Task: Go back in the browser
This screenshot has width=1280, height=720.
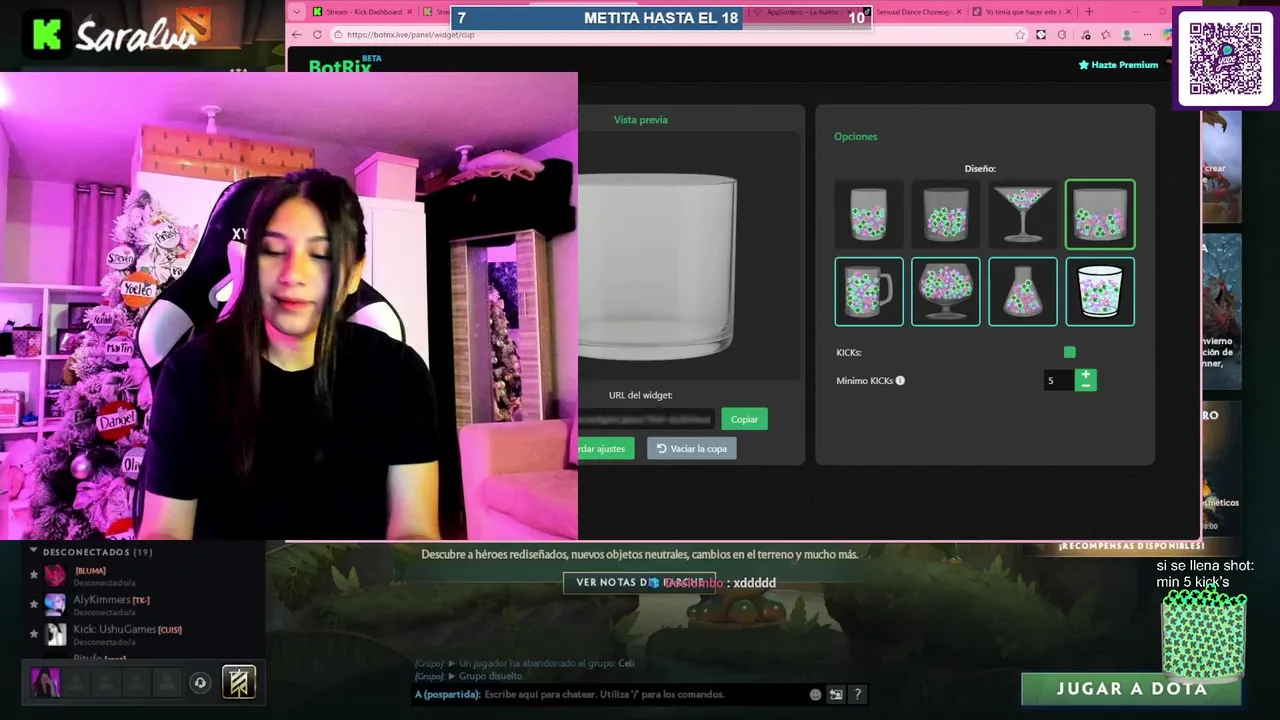Action: pos(297,34)
